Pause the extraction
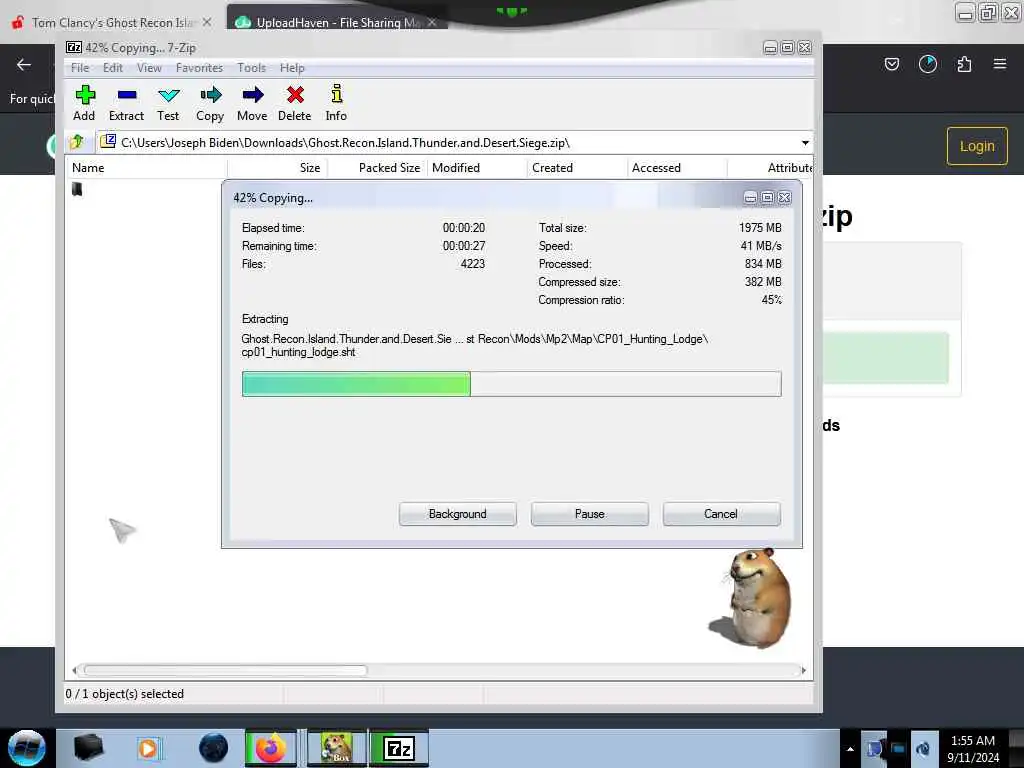The height and width of the screenshot is (768, 1024). coord(590,514)
